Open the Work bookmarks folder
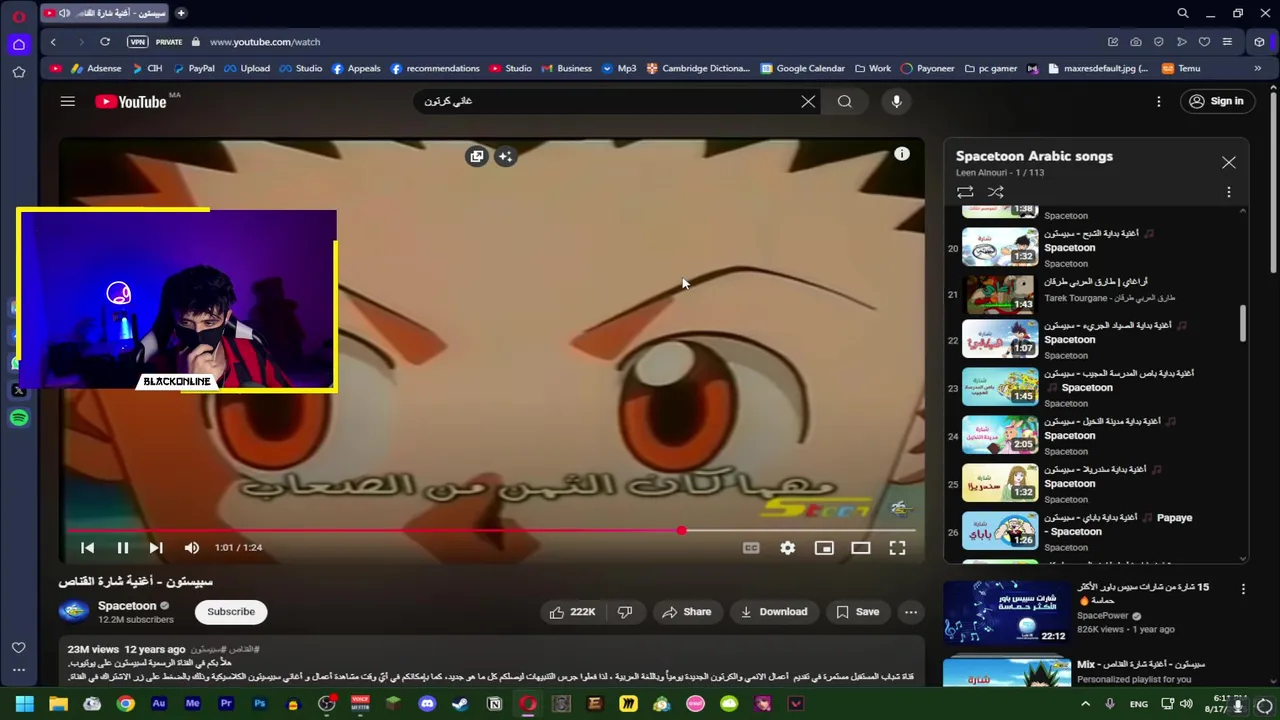1280x720 pixels. coord(872,68)
